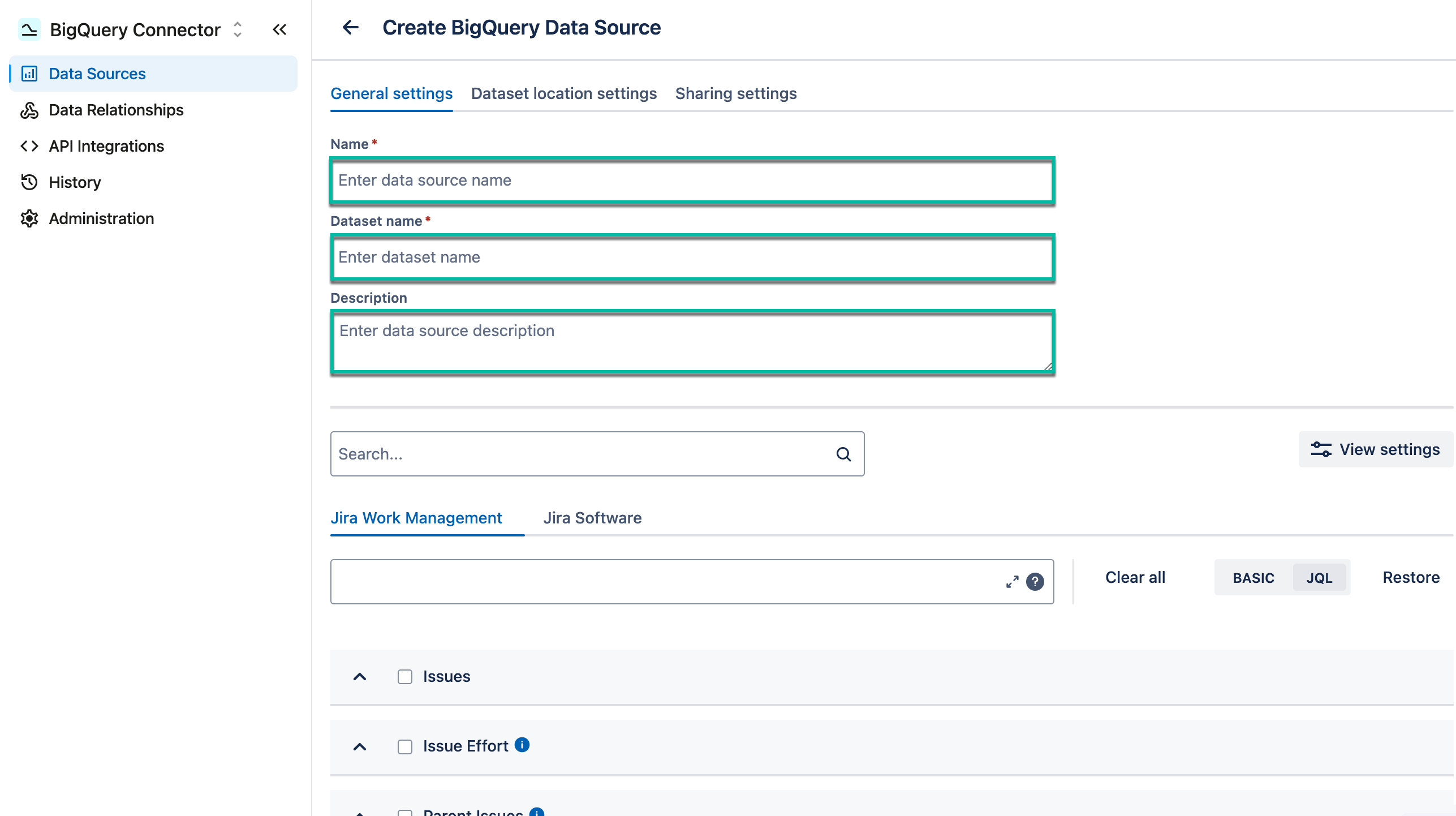Switch to Dataset location settings tab
This screenshot has height=816, width=1456.
point(563,93)
